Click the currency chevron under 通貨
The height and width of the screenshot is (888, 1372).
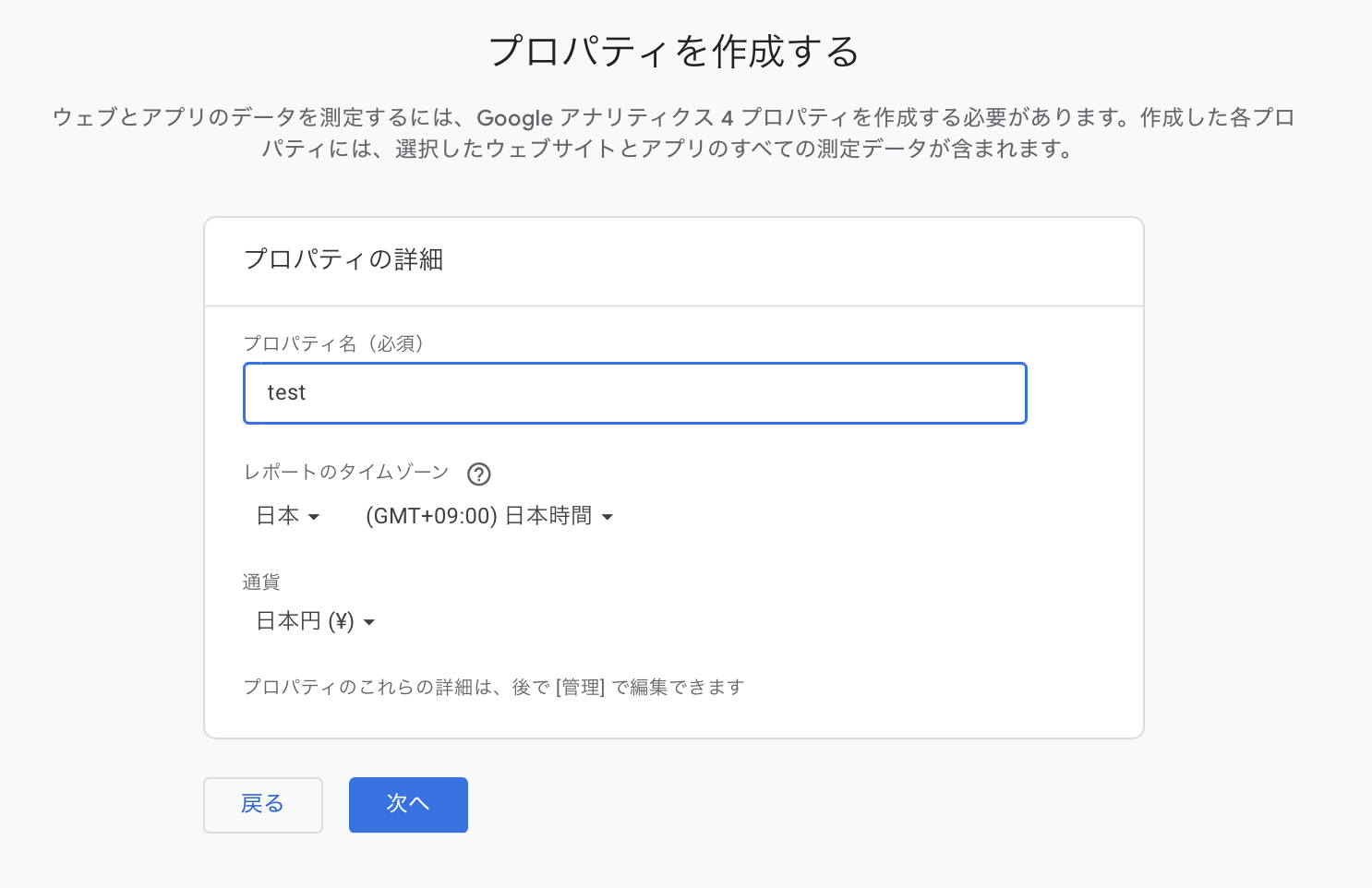tap(369, 621)
